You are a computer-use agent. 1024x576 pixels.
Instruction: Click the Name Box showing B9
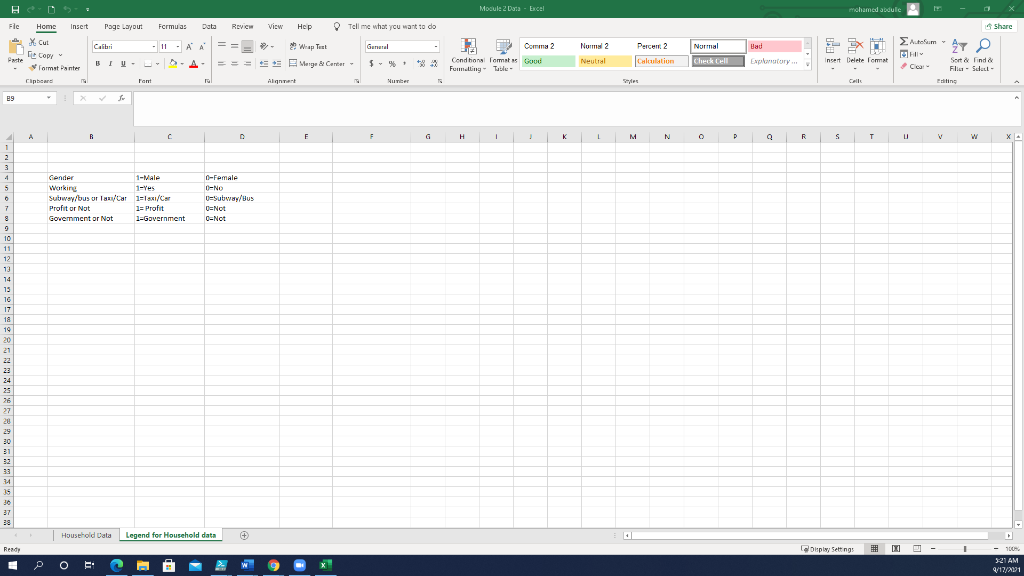click(x=26, y=97)
